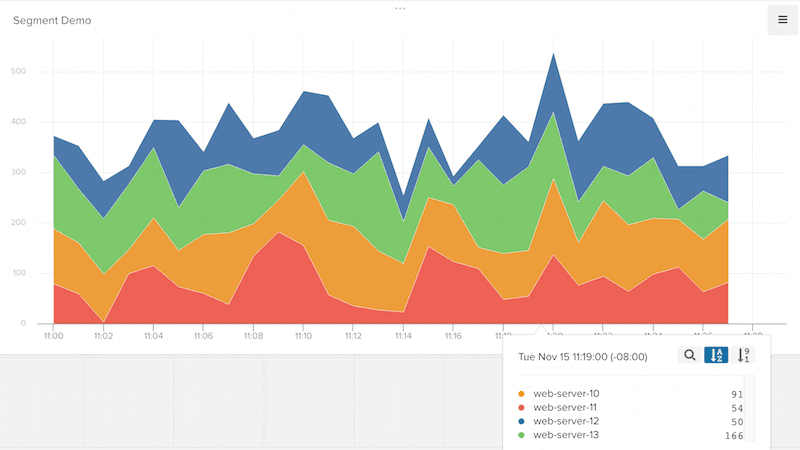This screenshot has width=800, height=450.
Task: Click the 11:14 tick on time axis
Action: point(403,337)
